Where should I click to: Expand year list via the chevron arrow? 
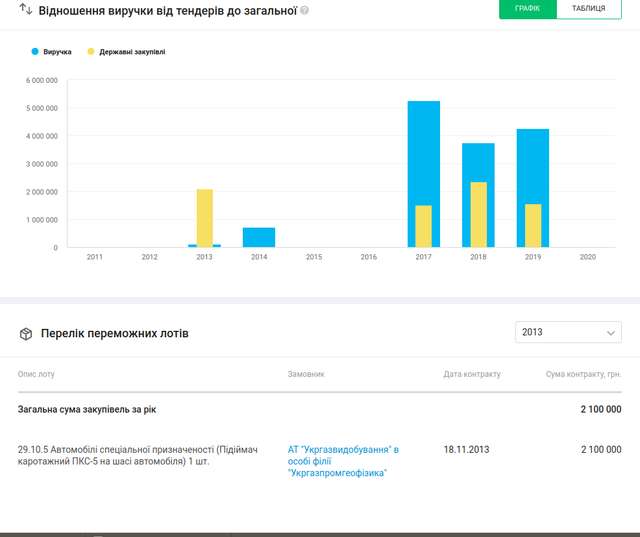[611, 332]
